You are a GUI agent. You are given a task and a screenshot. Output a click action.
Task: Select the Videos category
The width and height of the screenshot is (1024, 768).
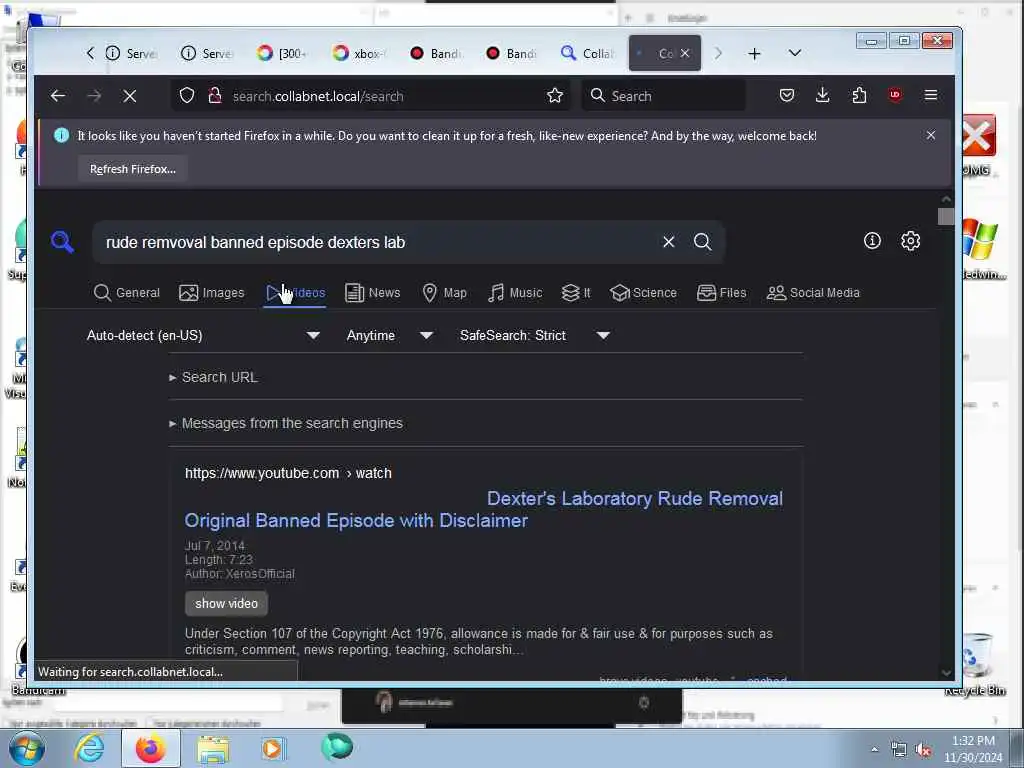tap(295, 293)
